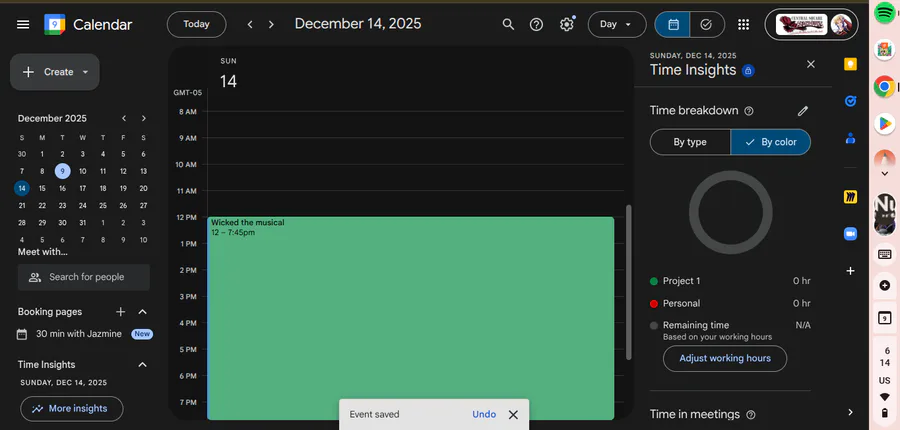Screen dimensions: 900x430
Task: Open the main menu hamburger icon
Action: click(23, 24)
